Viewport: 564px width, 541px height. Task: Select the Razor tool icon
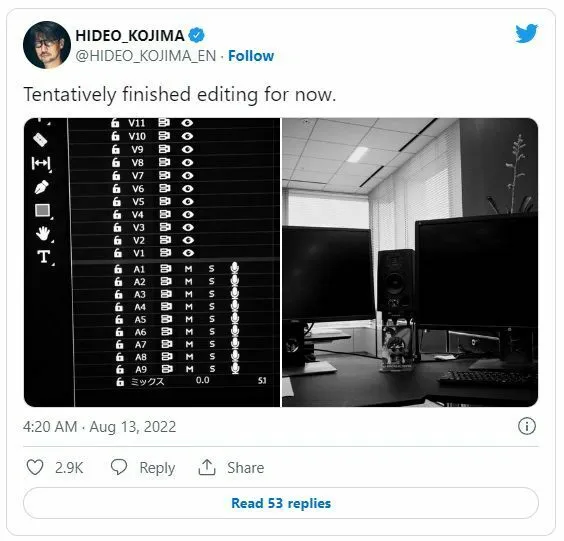40,140
